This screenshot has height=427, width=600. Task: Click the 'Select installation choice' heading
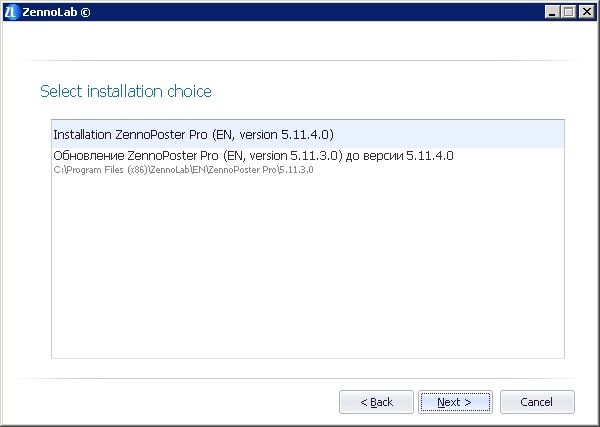point(125,91)
